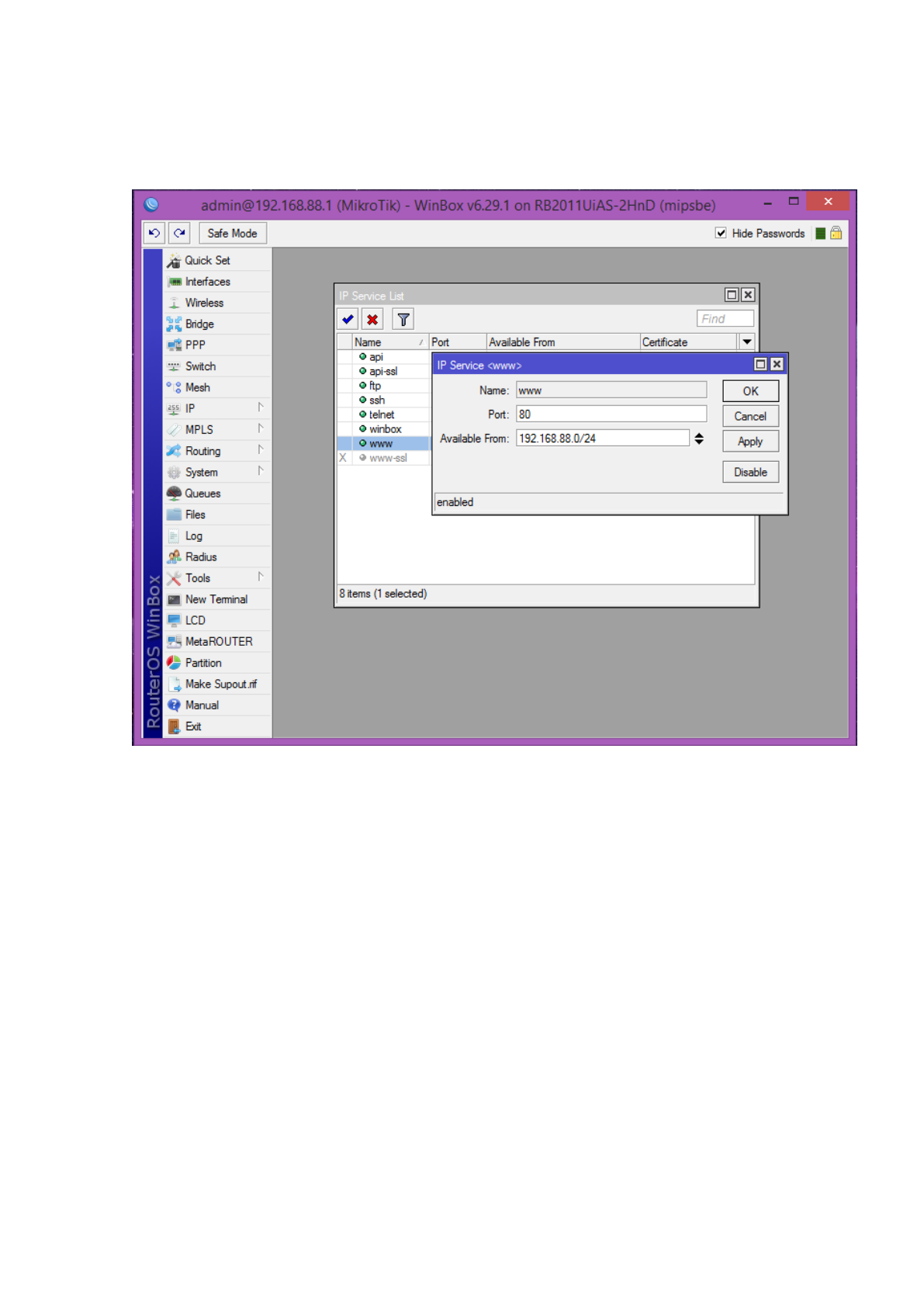Click the Redo arrow in the toolbar
The height and width of the screenshot is (1307, 924).
pos(180,233)
